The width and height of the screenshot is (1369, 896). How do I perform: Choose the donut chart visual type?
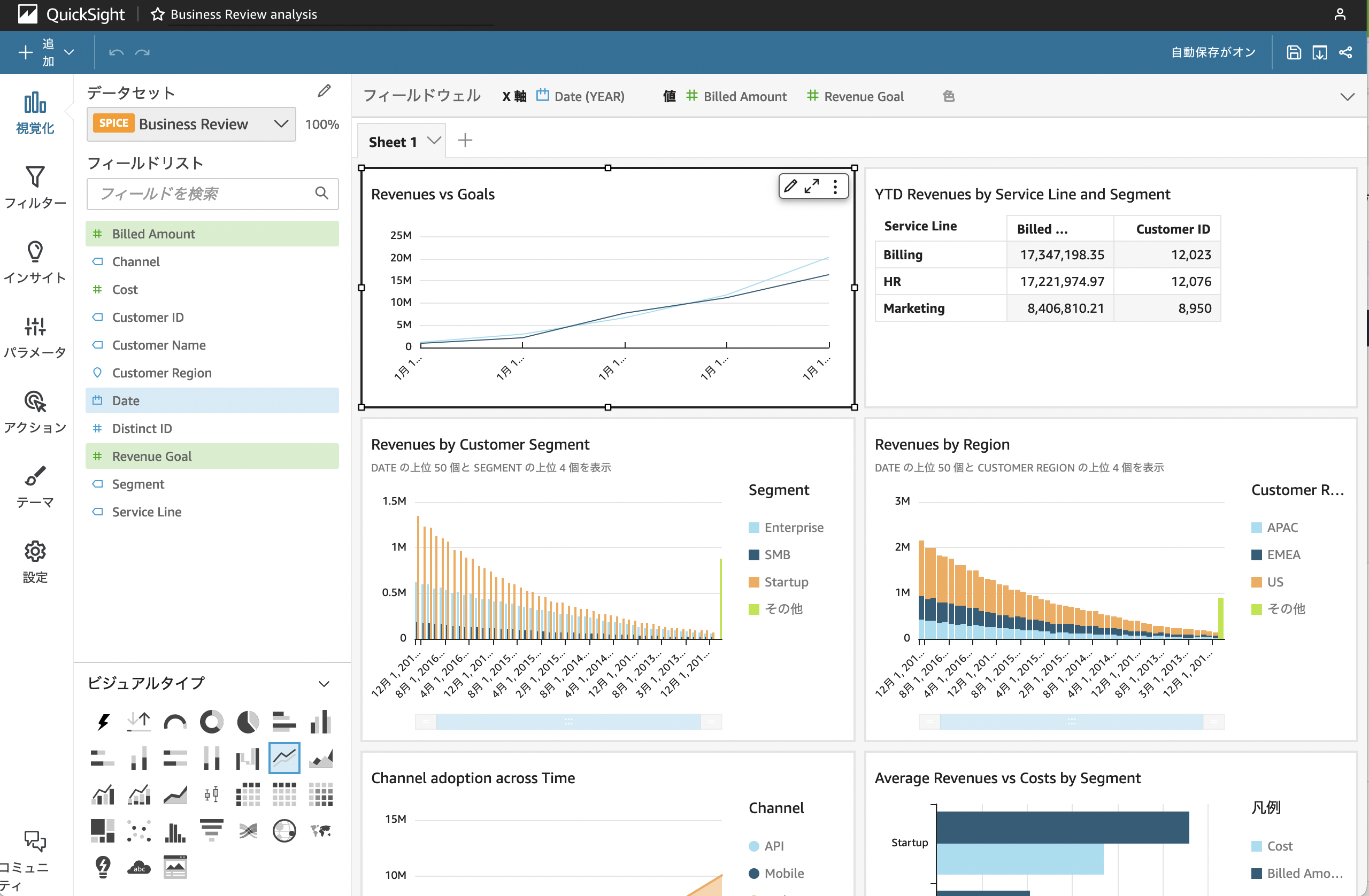(211, 721)
